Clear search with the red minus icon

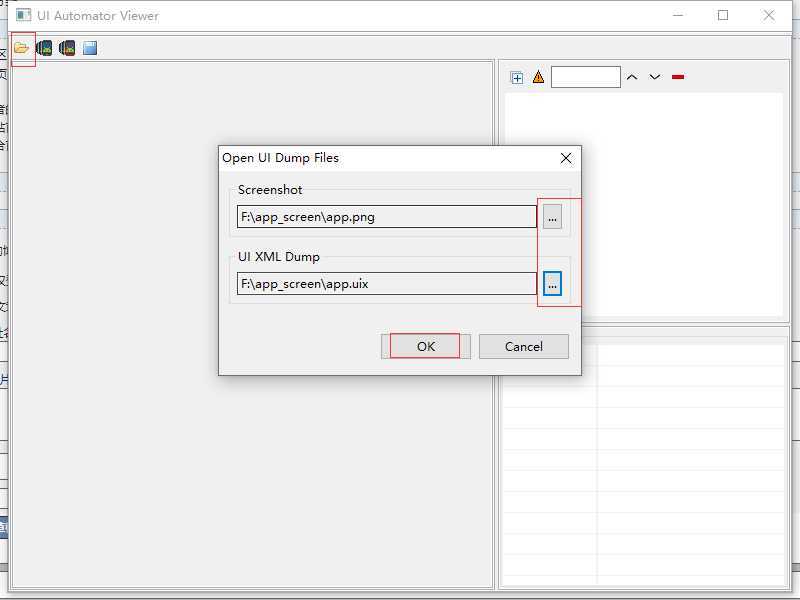pos(678,77)
